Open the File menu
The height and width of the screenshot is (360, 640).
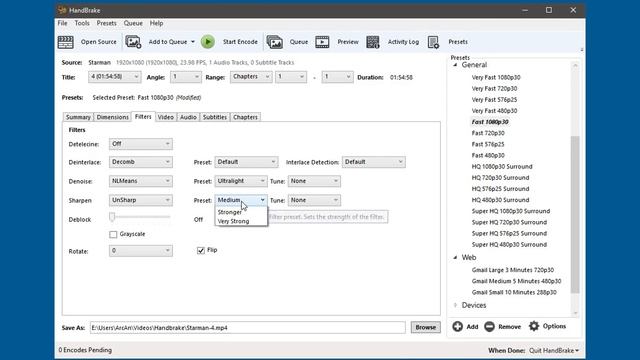[62, 23]
